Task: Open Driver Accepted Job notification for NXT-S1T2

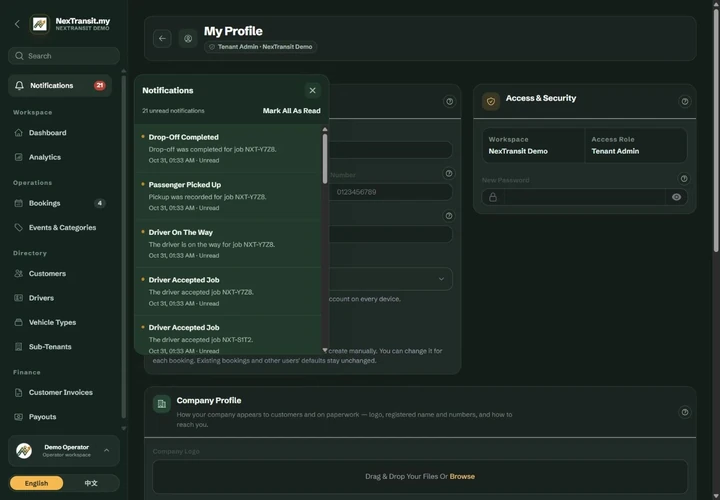Action: point(228,335)
